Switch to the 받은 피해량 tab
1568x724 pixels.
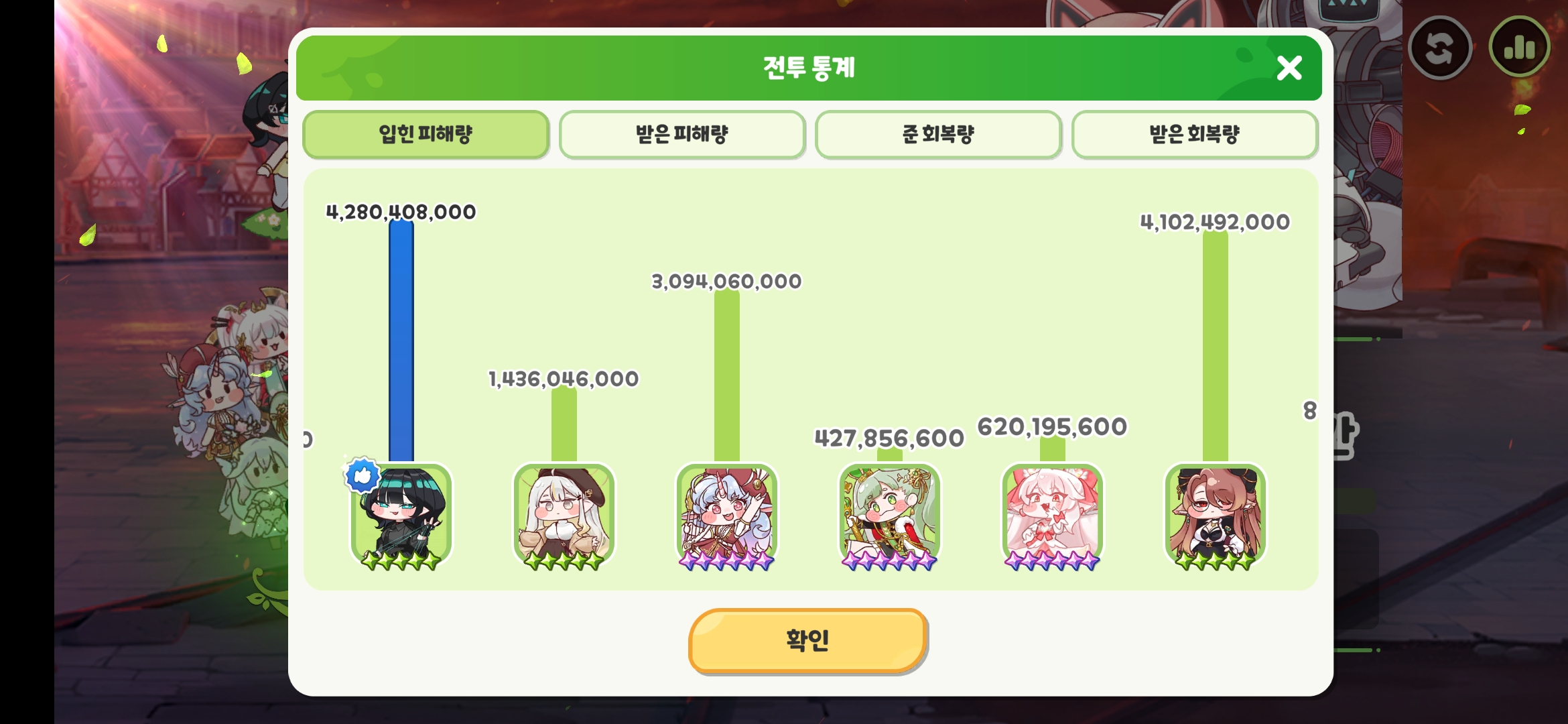point(682,134)
